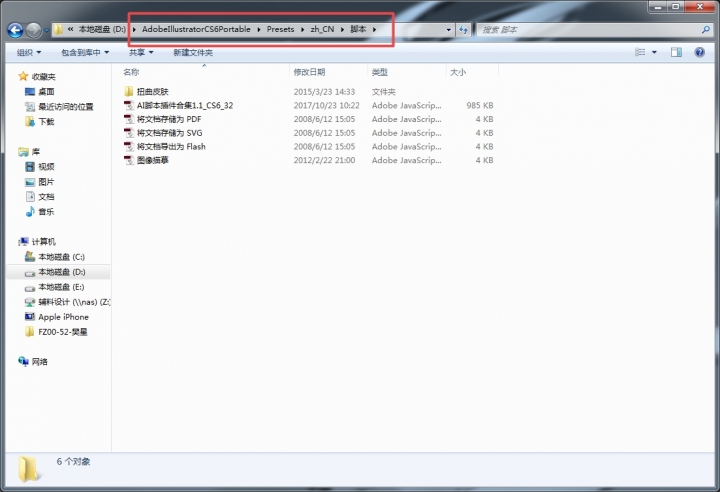Click the 新建文件夹 button
The height and width of the screenshot is (492, 720).
tap(192, 52)
